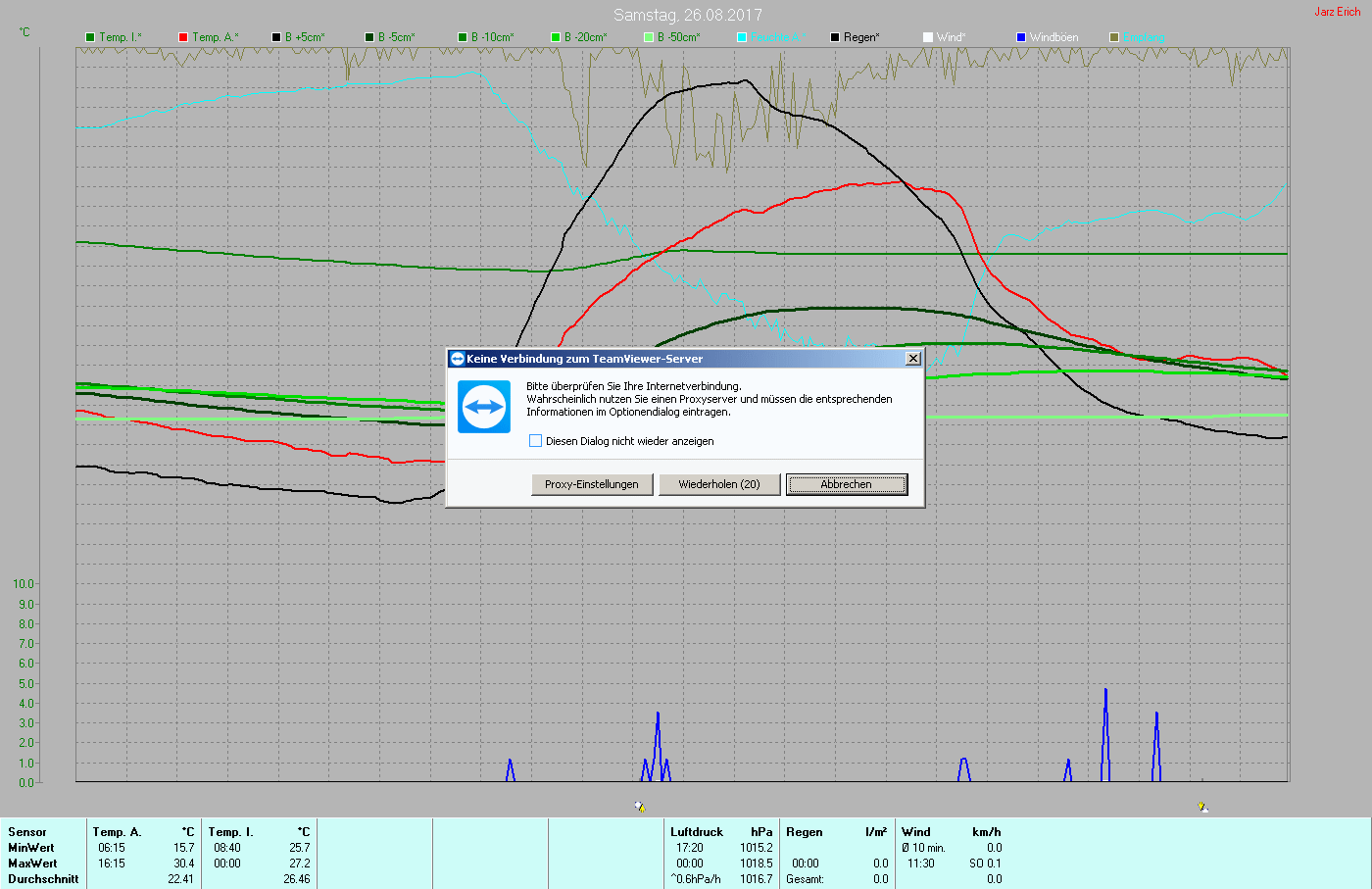Image resolution: width=1372 pixels, height=889 pixels.
Task: Click the '06:15' minimum time value
Action: coord(112,848)
